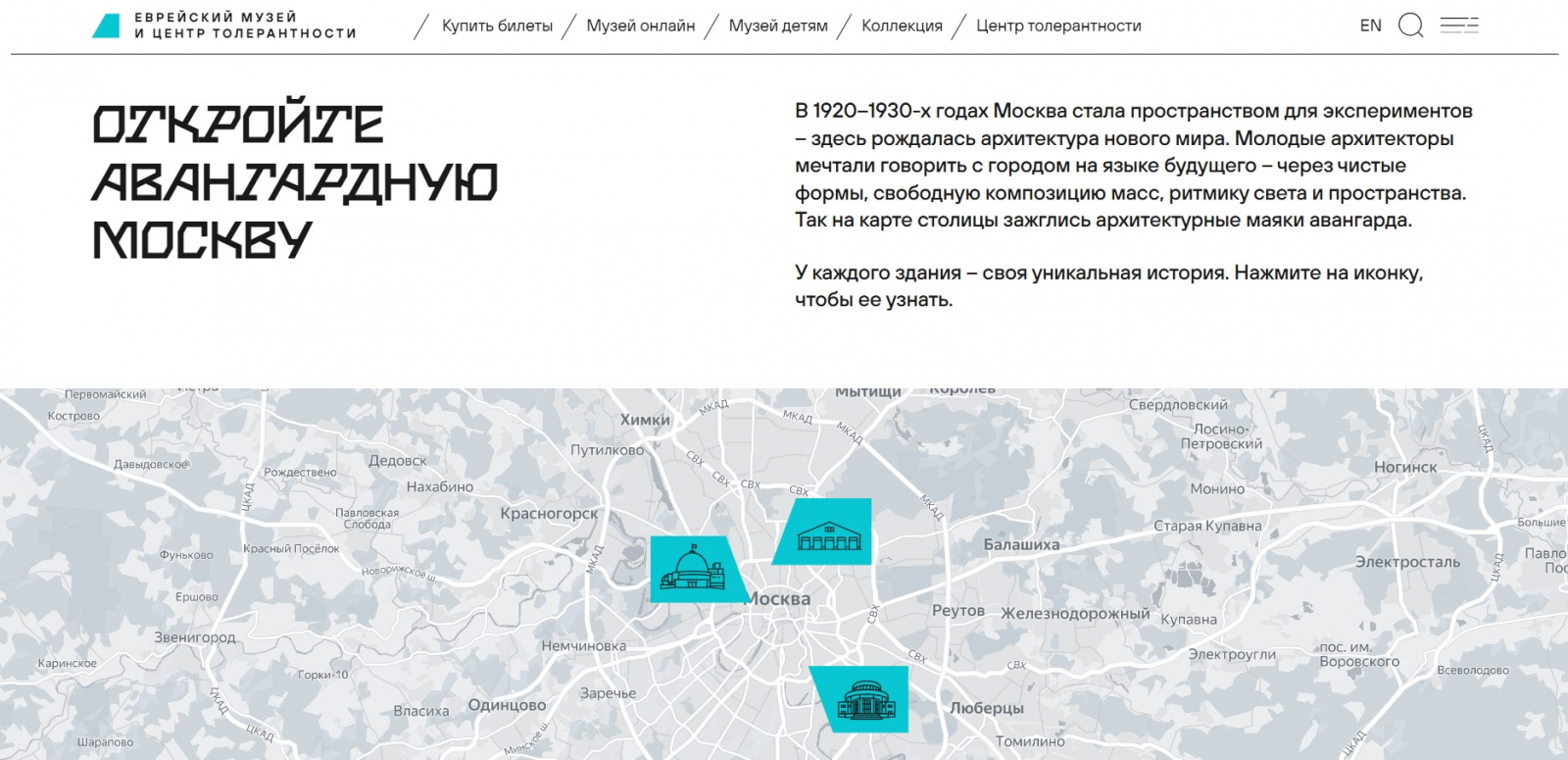
Task: Click the teal parallelogram museum logo
Action: click(x=106, y=25)
